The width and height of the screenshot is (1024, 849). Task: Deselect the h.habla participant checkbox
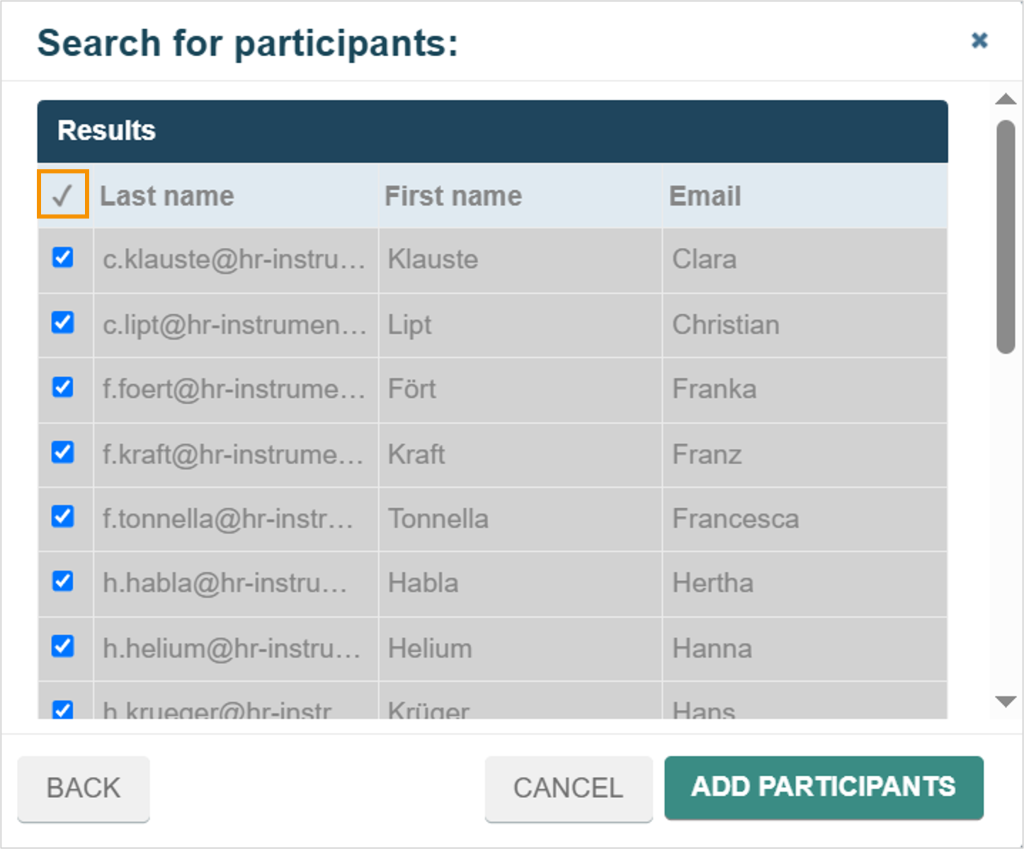point(63,581)
